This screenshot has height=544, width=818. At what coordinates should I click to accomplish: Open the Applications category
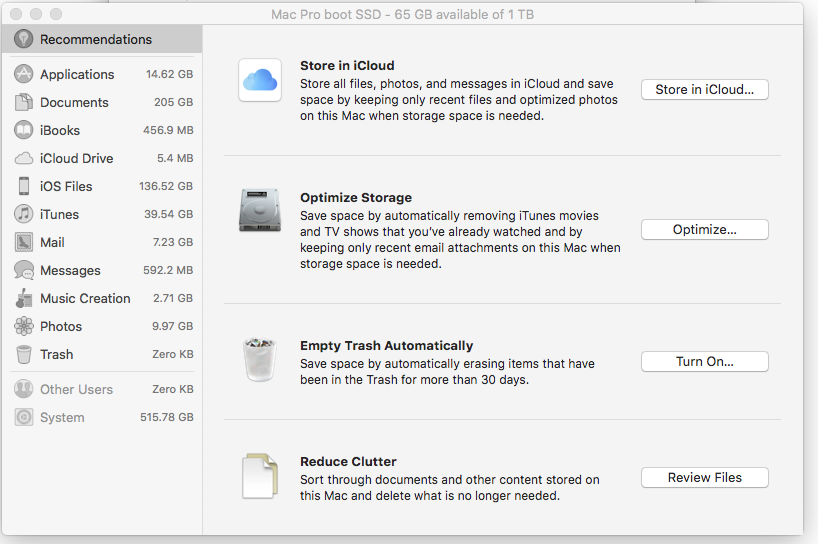[102, 74]
